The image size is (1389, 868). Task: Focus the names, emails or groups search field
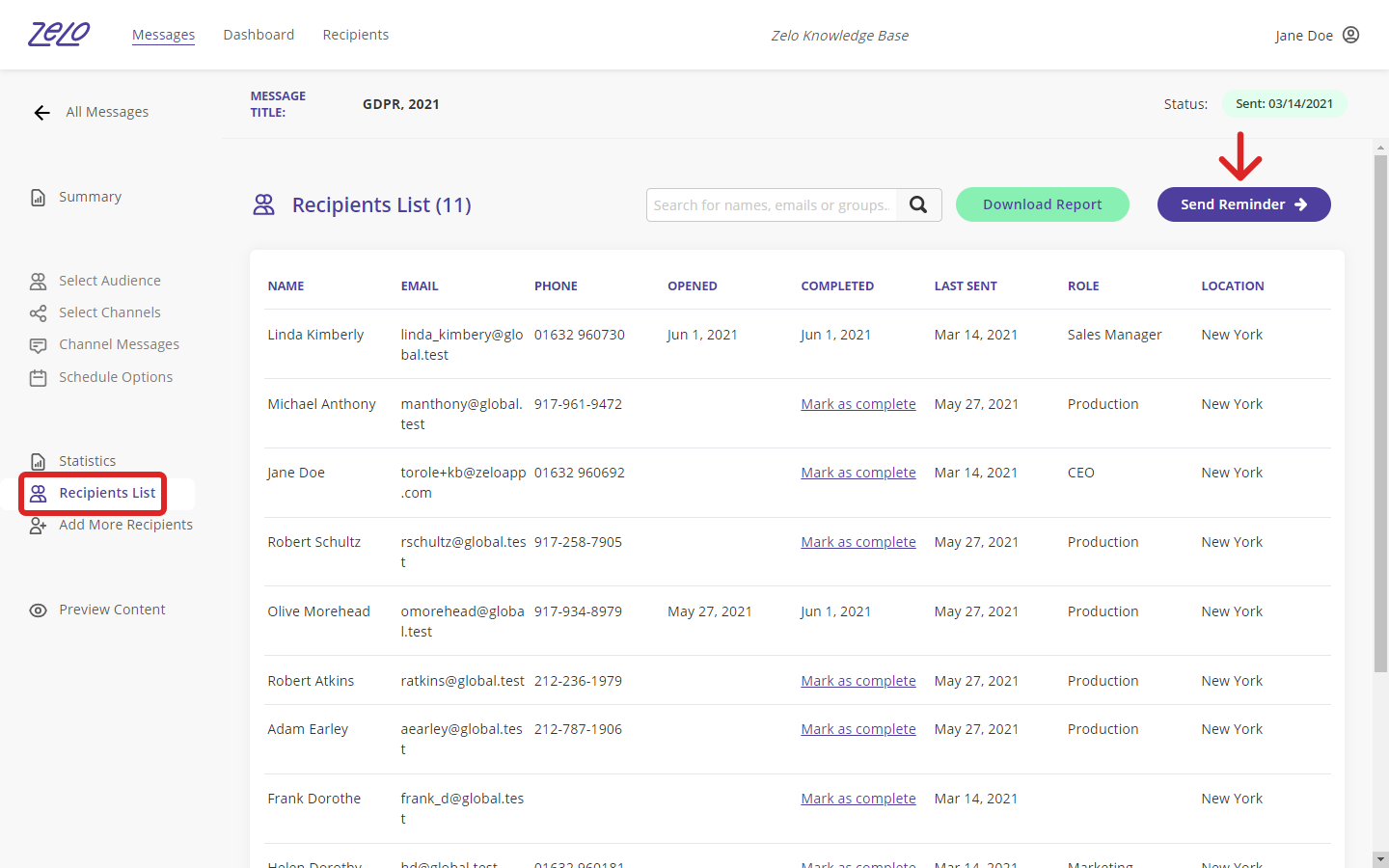pyautogui.click(x=772, y=204)
